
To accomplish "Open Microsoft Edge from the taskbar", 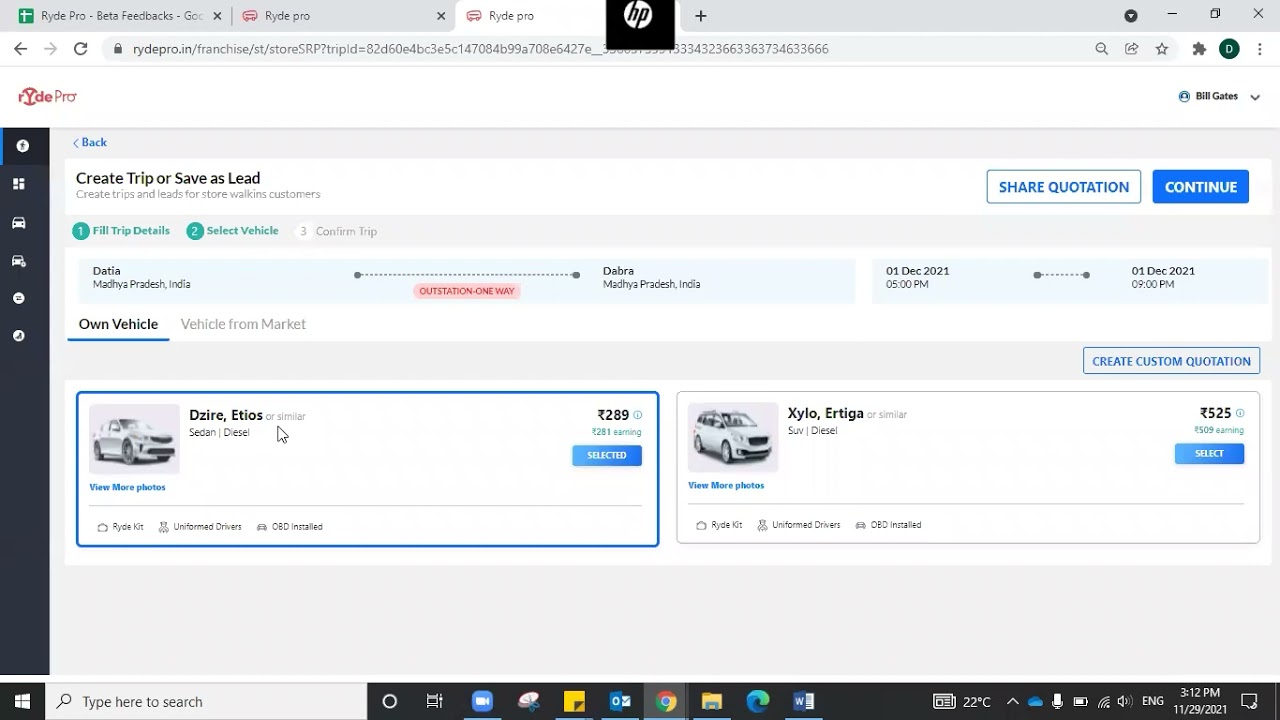I will coord(758,701).
